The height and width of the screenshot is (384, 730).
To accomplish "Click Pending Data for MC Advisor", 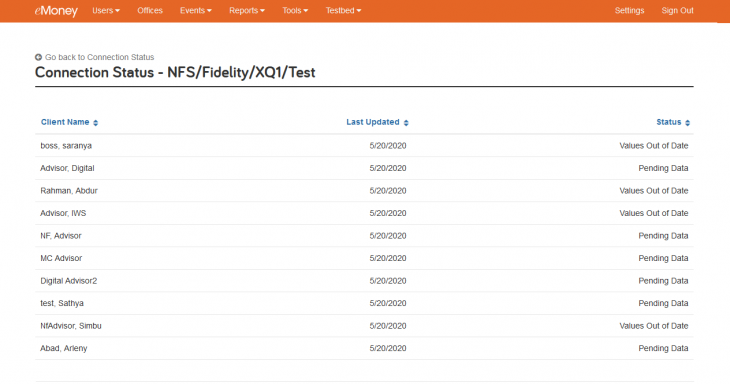I will click(x=663, y=258).
